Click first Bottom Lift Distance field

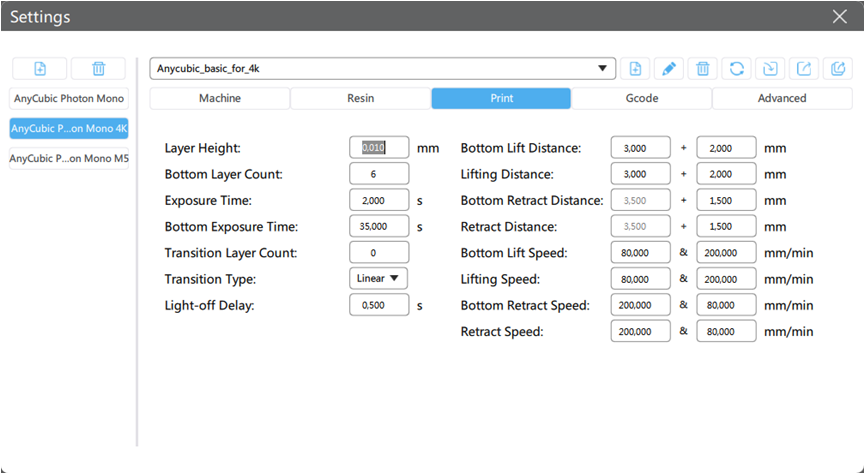640,148
